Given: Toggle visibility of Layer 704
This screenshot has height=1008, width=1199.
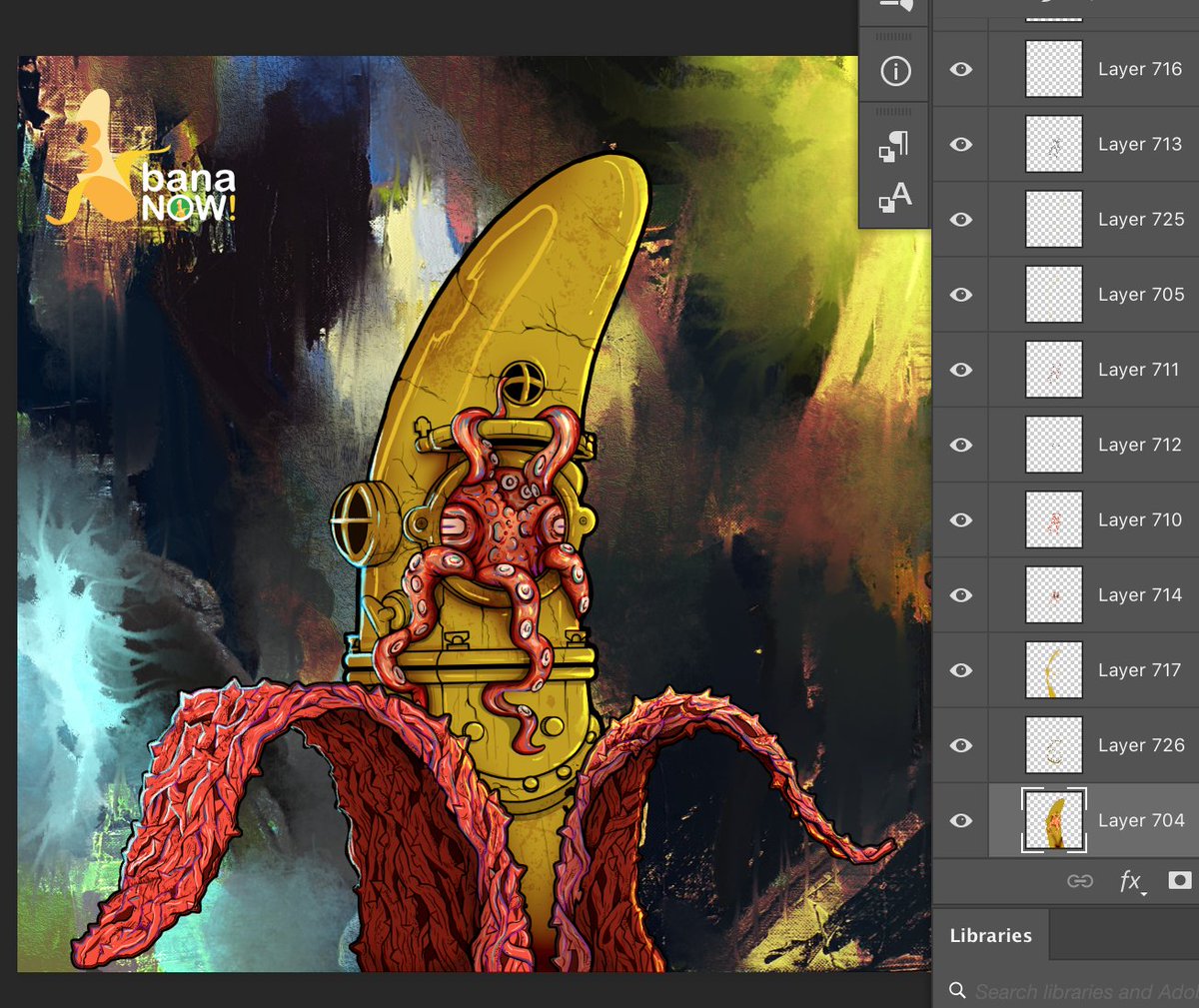Looking at the screenshot, I should (961, 820).
